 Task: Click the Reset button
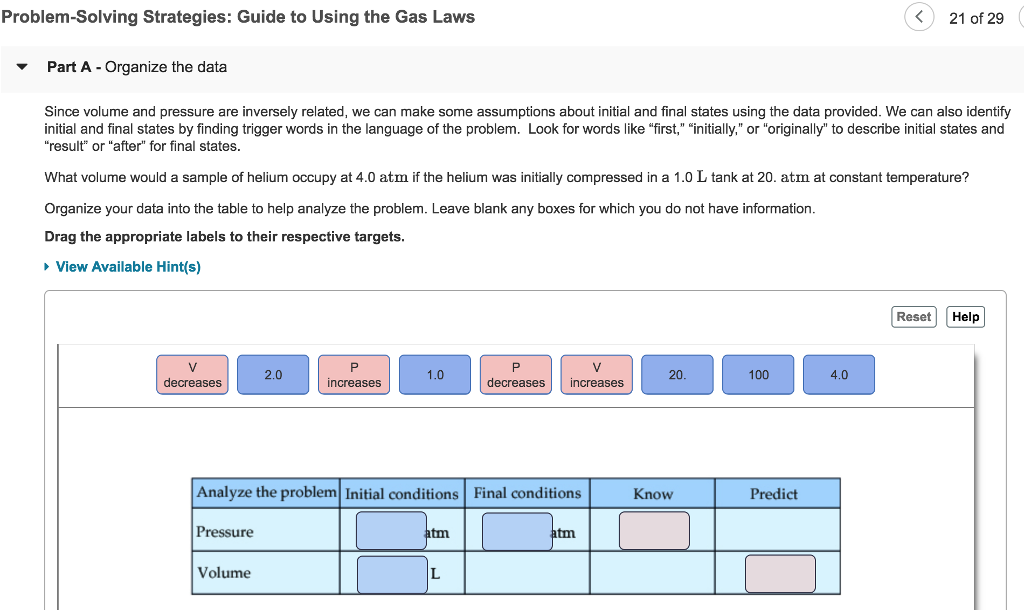tap(913, 316)
